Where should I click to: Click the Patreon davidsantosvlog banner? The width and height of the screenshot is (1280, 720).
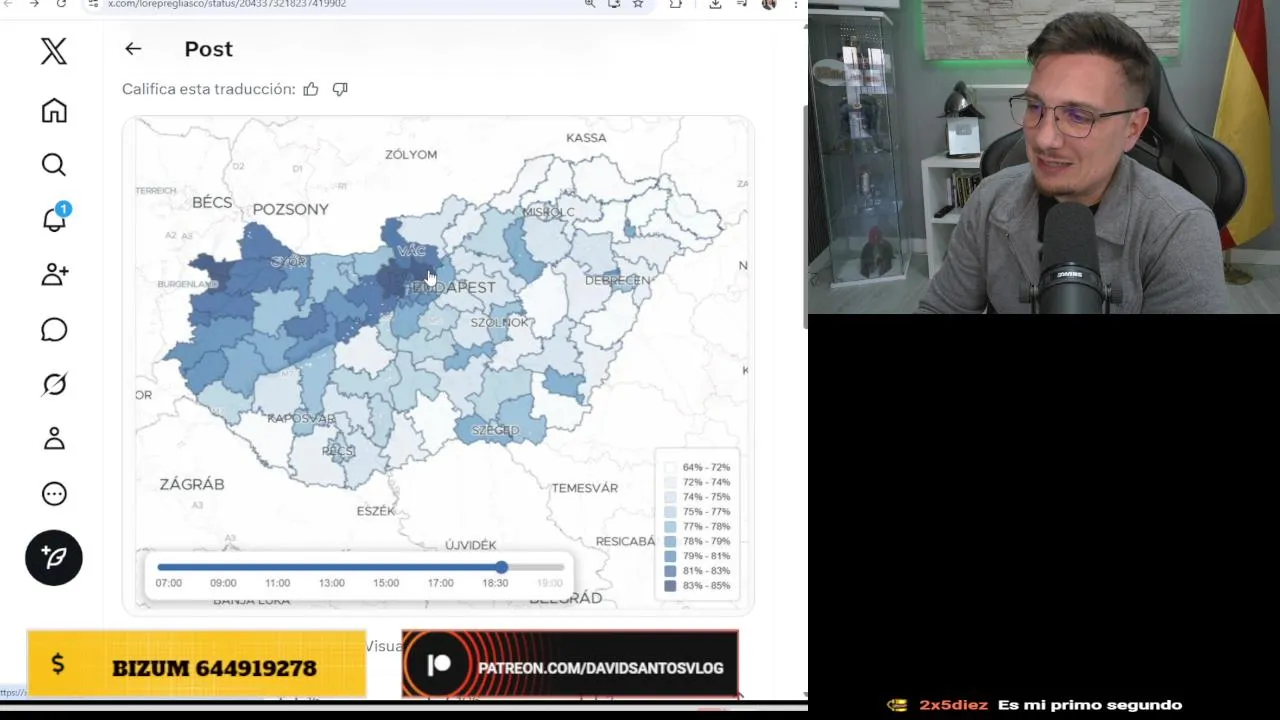(x=570, y=664)
